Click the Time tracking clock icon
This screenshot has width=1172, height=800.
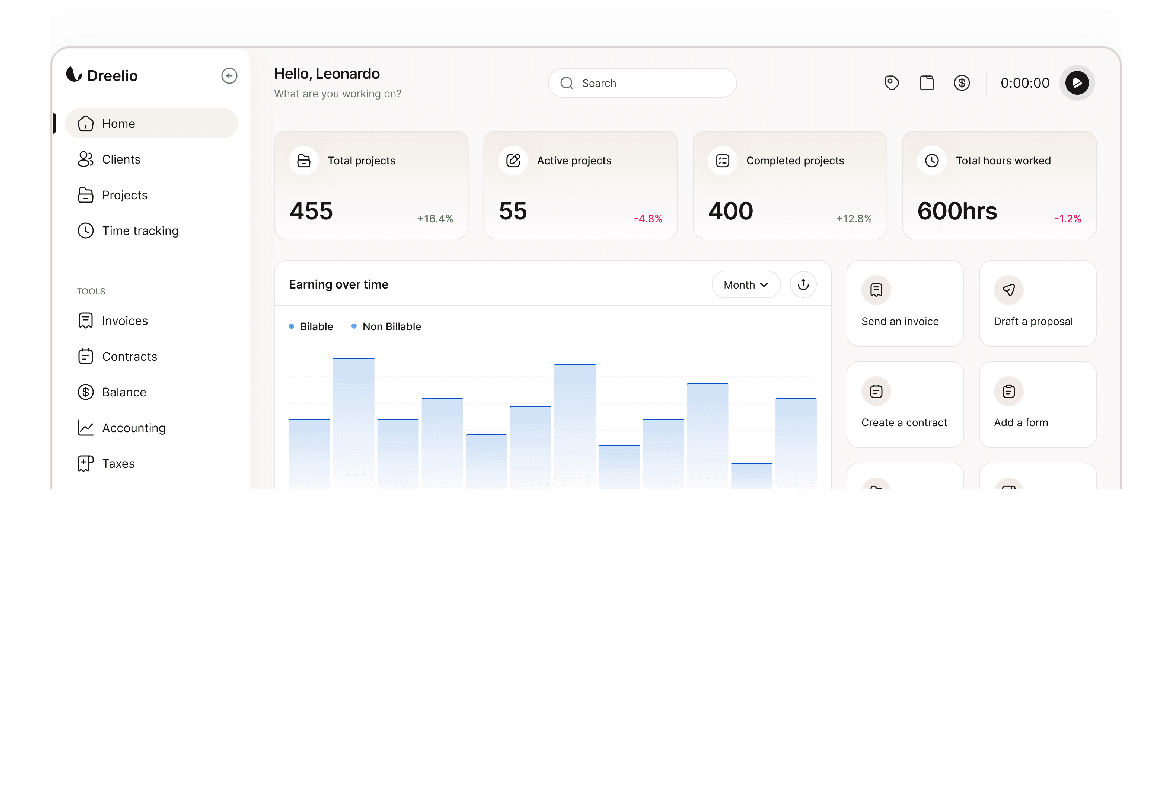tap(86, 231)
